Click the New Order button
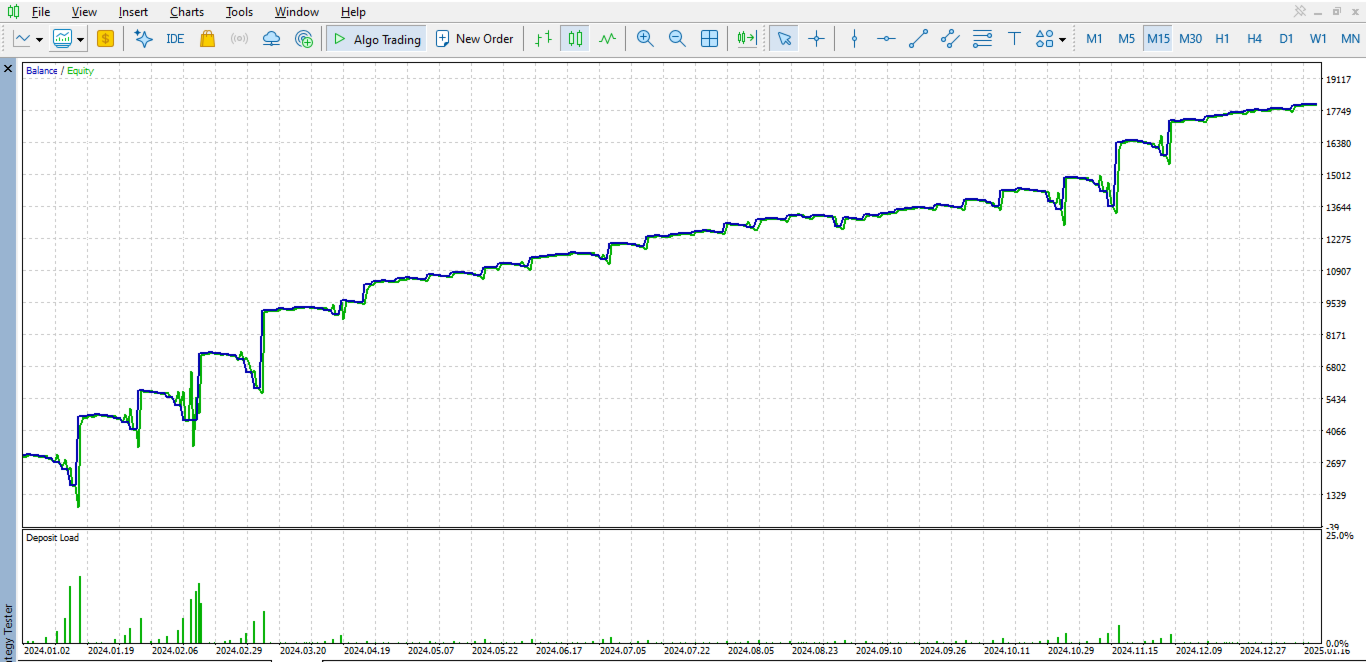 click(x=474, y=39)
